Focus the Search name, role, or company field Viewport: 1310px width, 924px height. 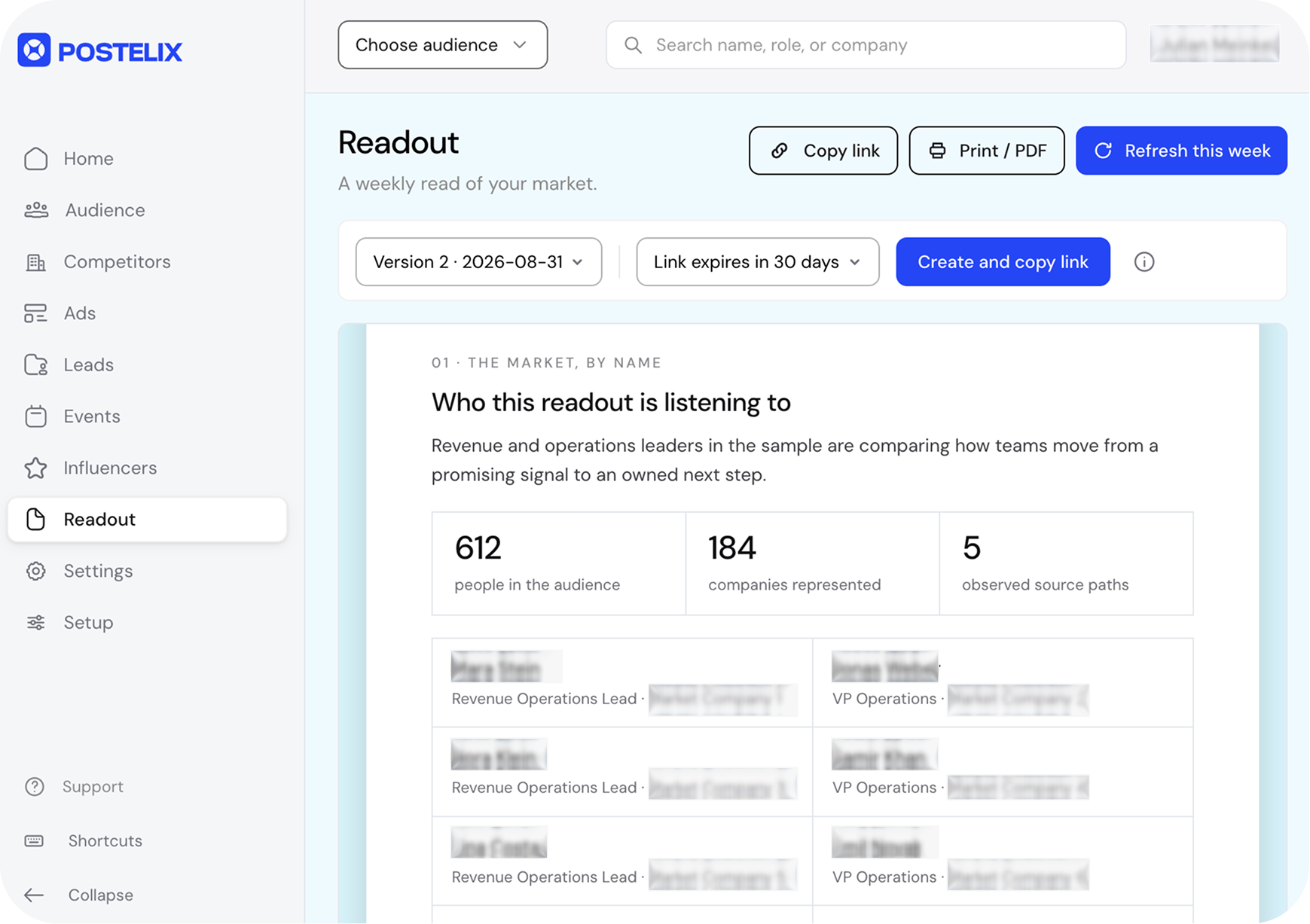click(x=866, y=45)
